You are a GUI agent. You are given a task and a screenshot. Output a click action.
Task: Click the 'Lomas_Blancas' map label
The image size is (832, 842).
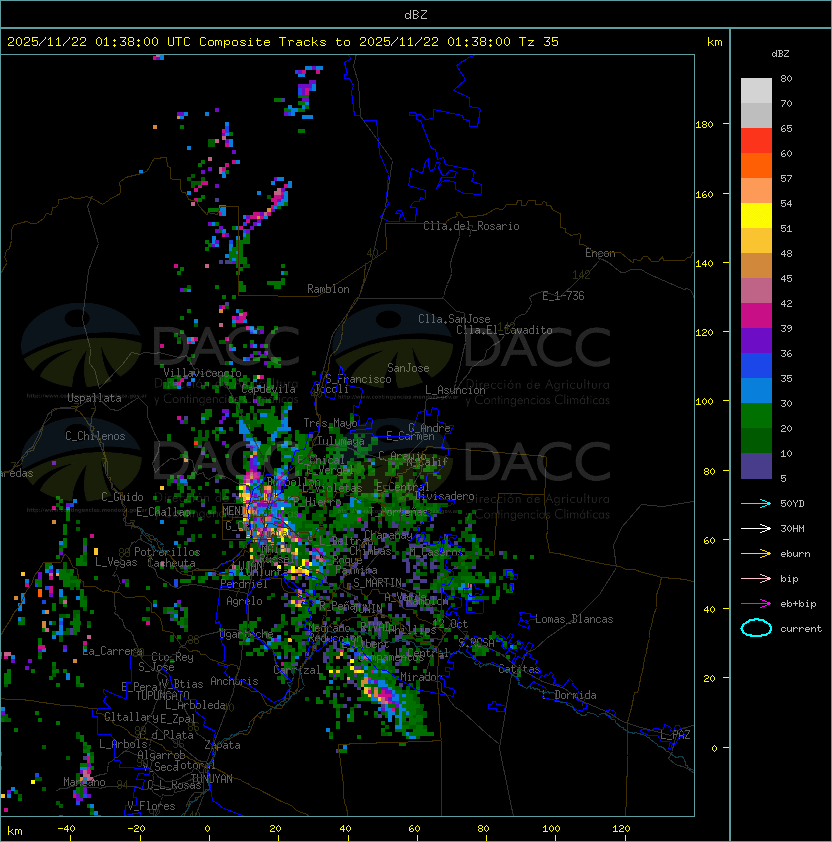click(x=574, y=619)
